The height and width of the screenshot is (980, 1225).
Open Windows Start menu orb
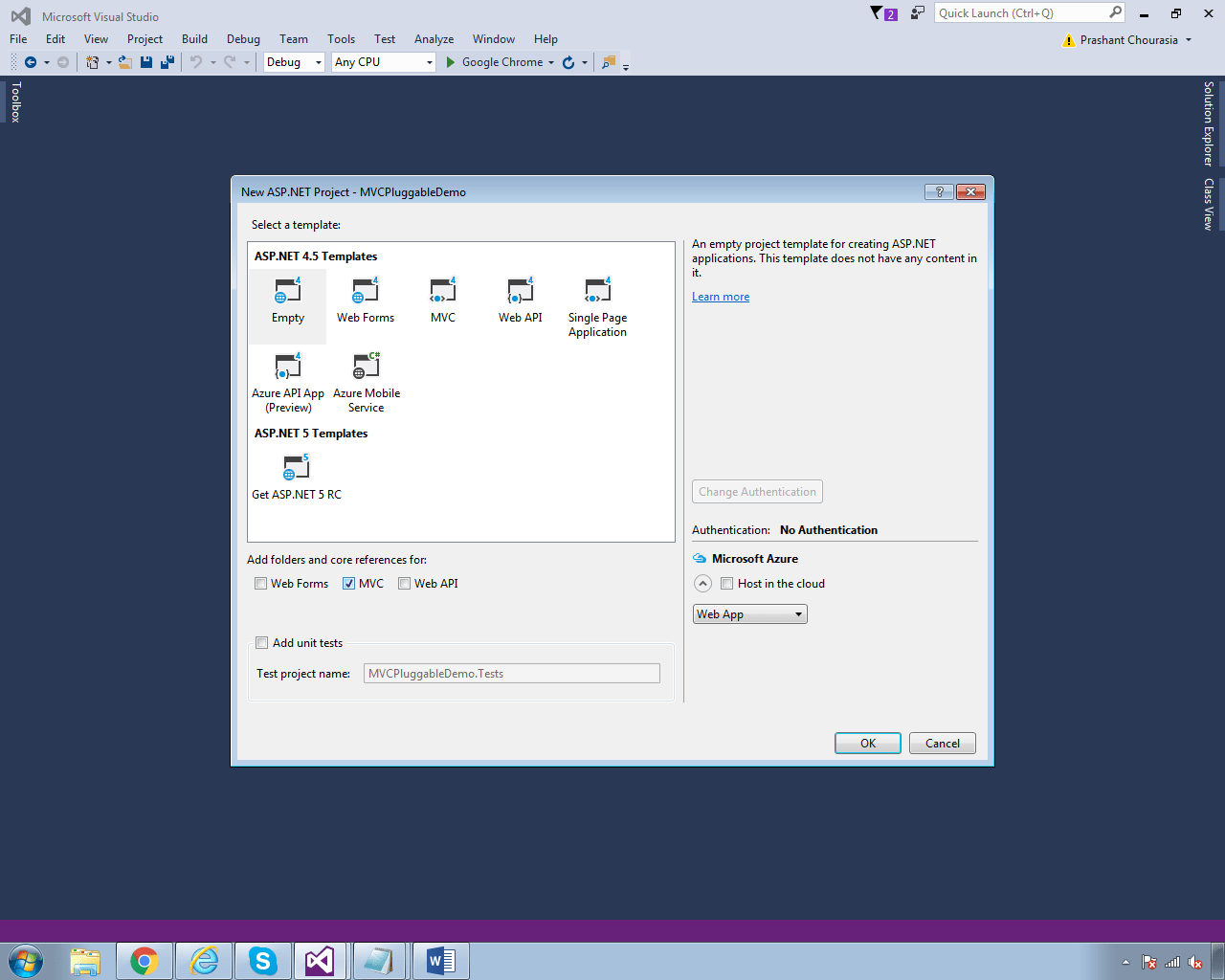pos(26,961)
